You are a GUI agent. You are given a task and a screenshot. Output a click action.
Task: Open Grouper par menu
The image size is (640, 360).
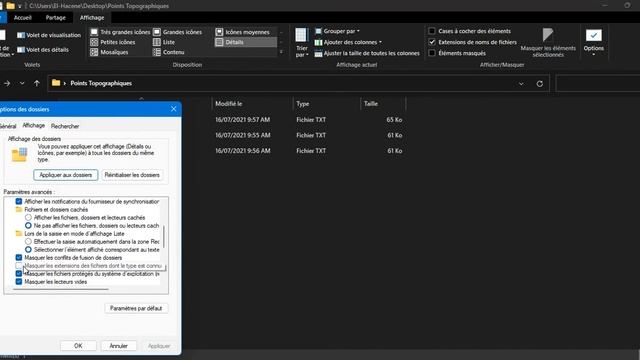pos(337,31)
